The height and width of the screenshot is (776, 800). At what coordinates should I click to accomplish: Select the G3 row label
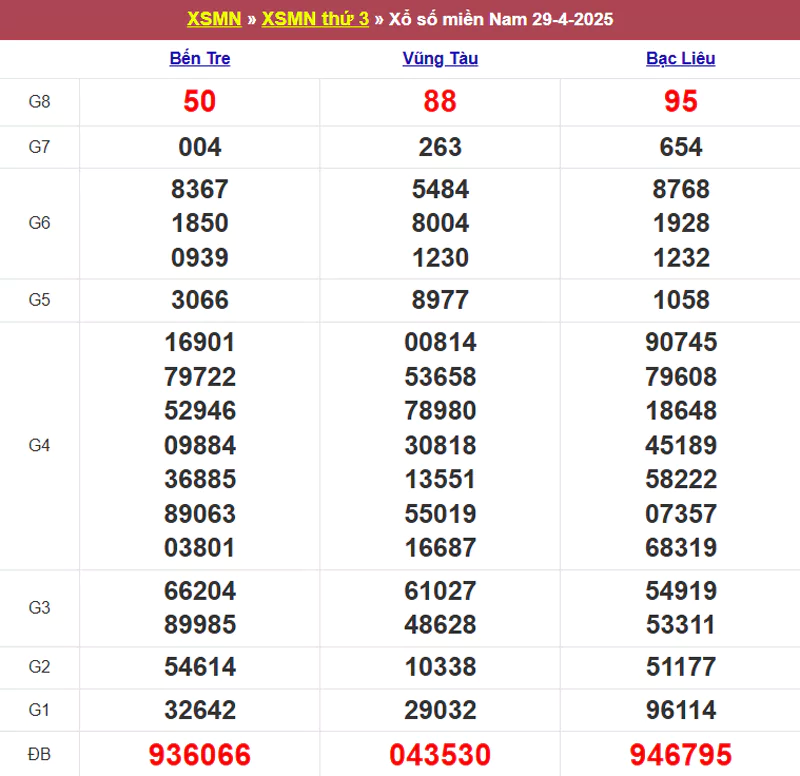click(39, 608)
